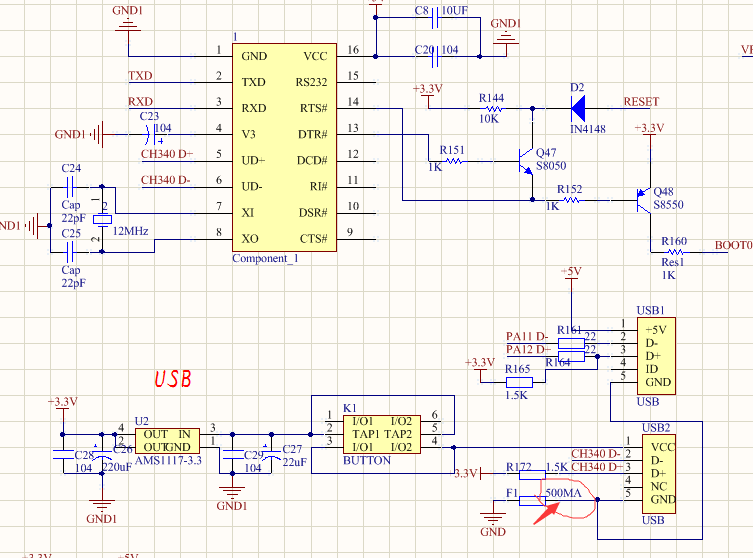Select the U2 AMS1117-3.3 regulator body
The height and width of the screenshot is (558, 753).
(x=167, y=441)
